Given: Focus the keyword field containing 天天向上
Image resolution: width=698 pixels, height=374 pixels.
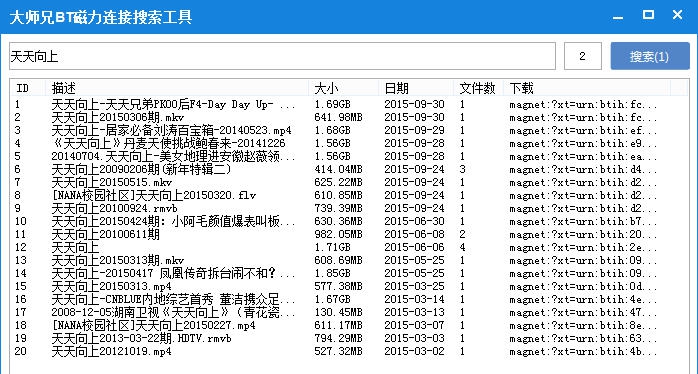Looking at the screenshot, I should coord(282,56).
